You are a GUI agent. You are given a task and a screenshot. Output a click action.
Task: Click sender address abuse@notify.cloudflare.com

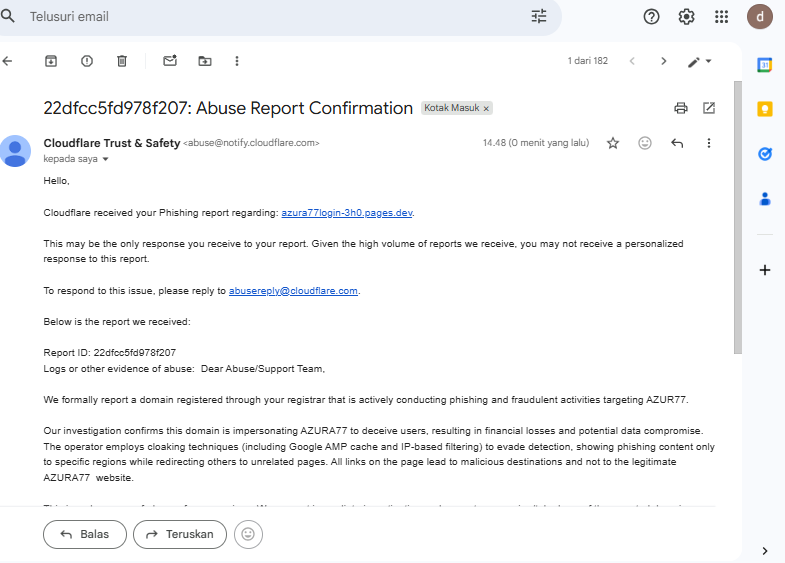pos(251,143)
